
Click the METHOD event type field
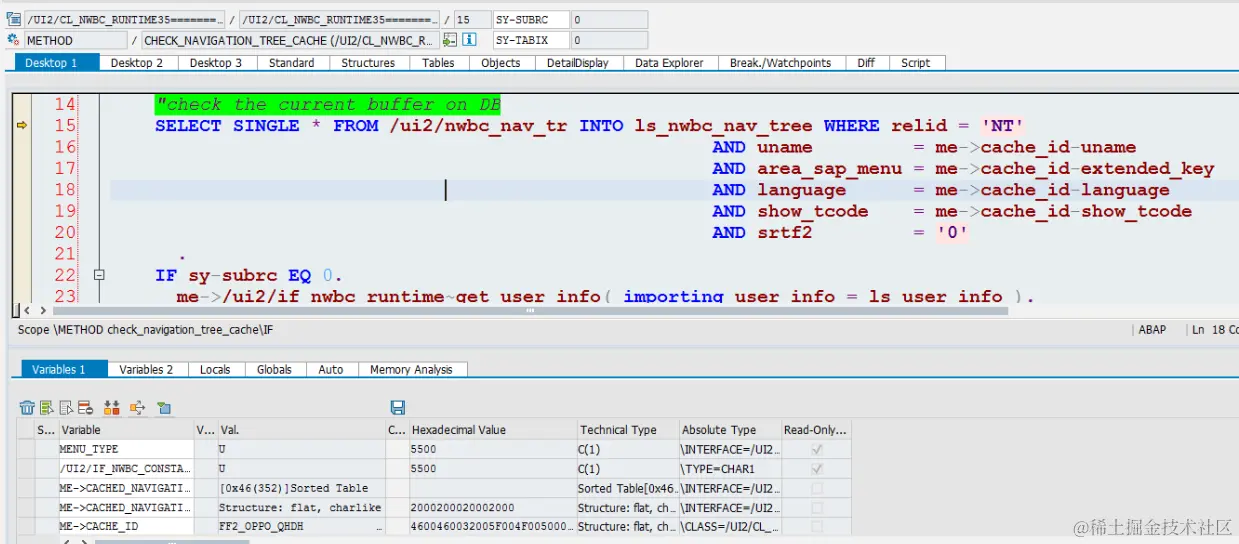pyautogui.click(x=75, y=40)
